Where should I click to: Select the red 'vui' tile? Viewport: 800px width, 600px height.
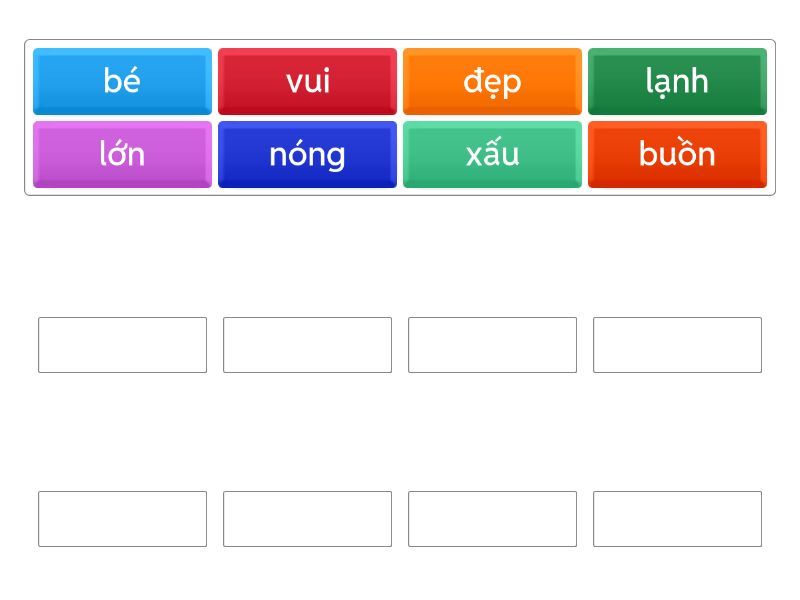coord(307,81)
